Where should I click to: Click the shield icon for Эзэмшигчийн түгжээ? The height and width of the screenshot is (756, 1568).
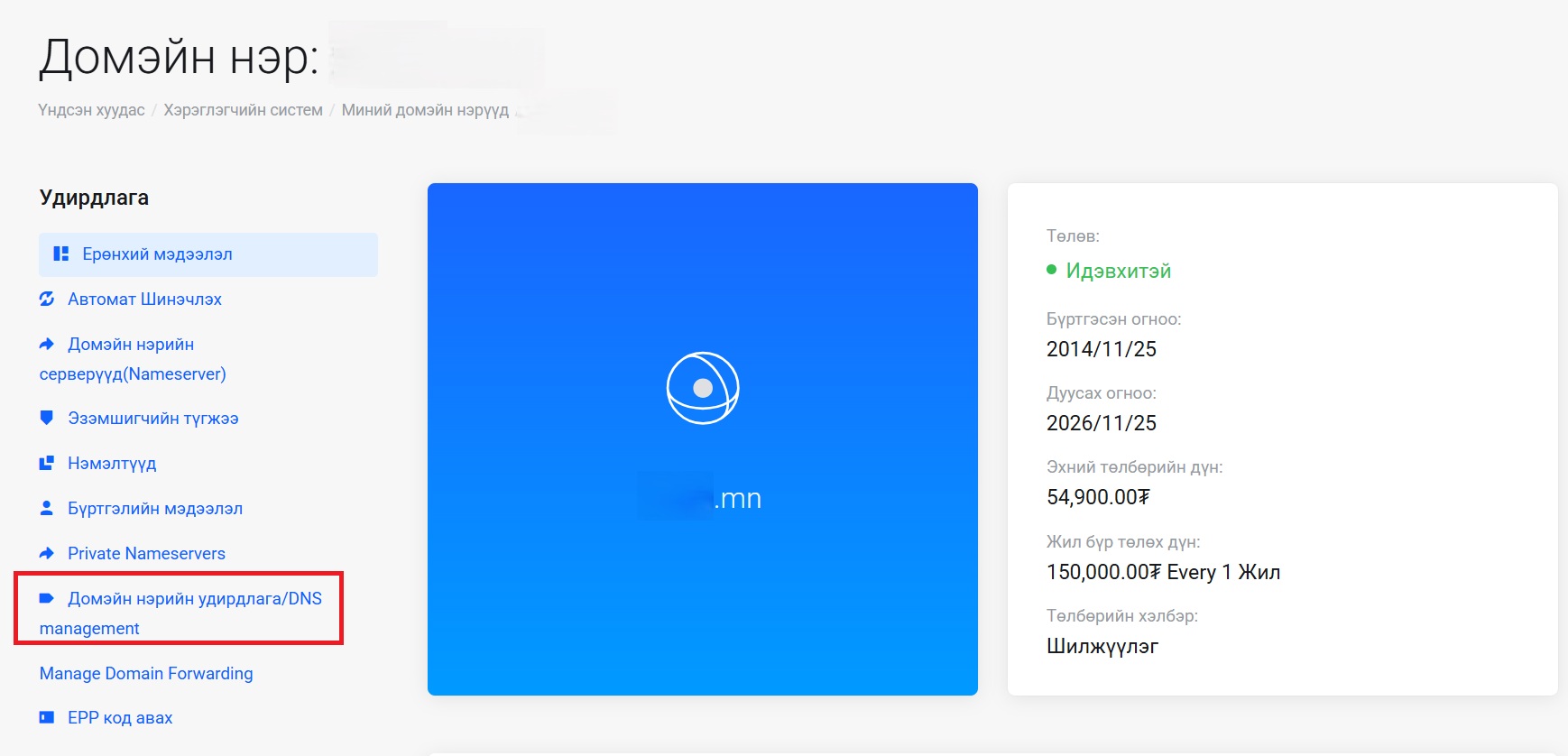(x=47, y=418)
